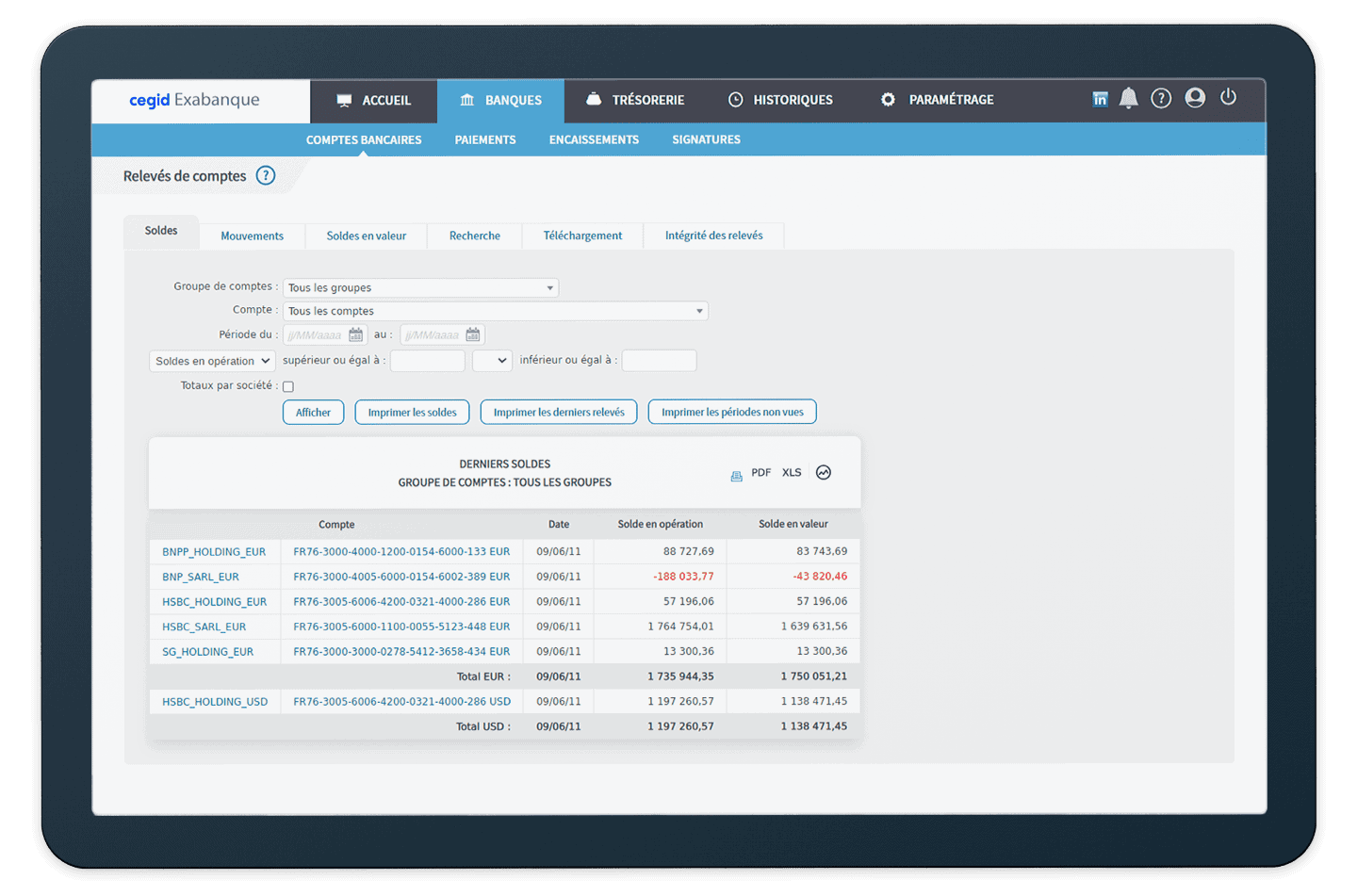Enable Totaux par société checkbox

click(x=288, y=386)
